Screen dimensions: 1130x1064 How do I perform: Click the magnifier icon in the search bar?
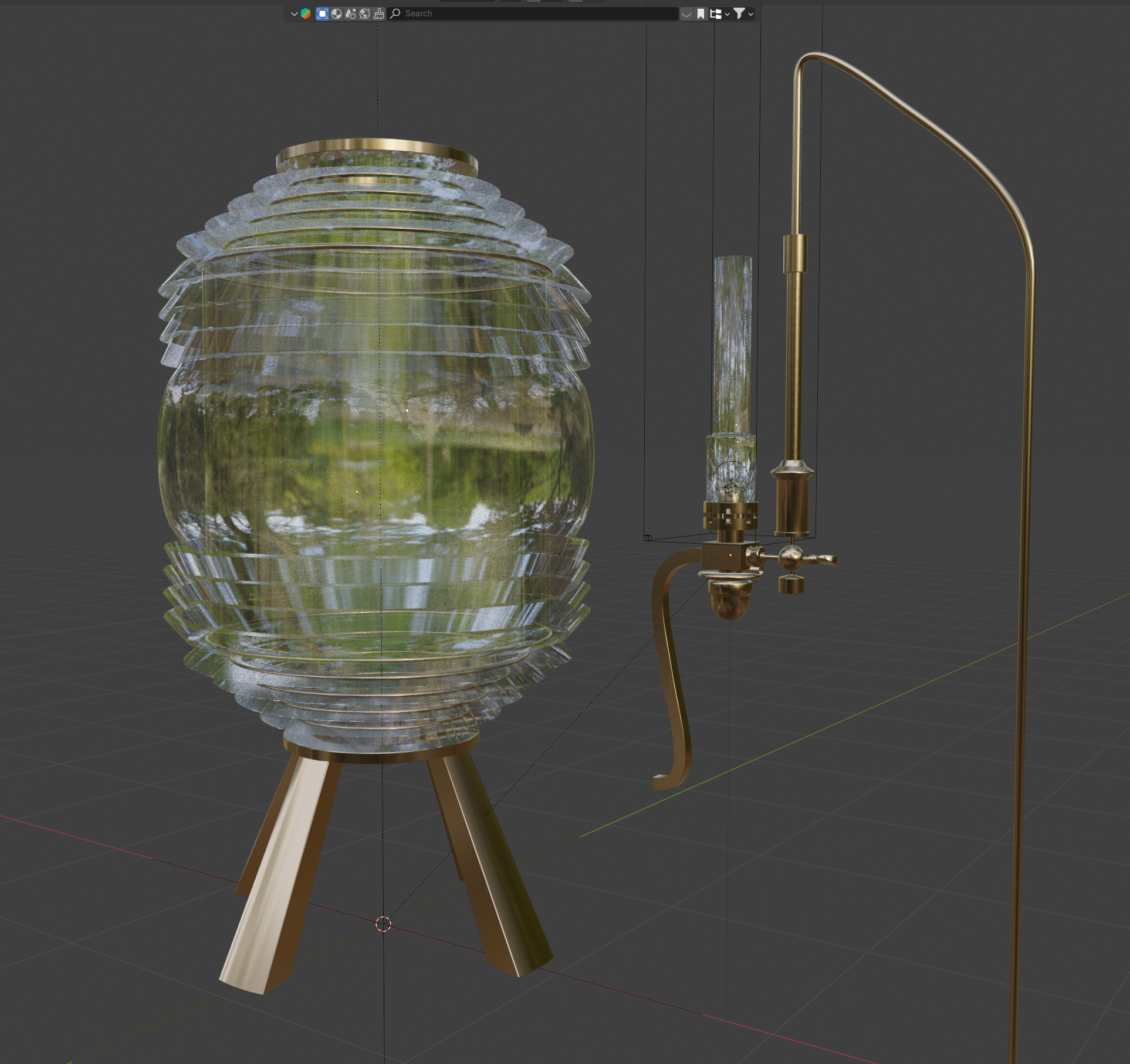(395, 13)
